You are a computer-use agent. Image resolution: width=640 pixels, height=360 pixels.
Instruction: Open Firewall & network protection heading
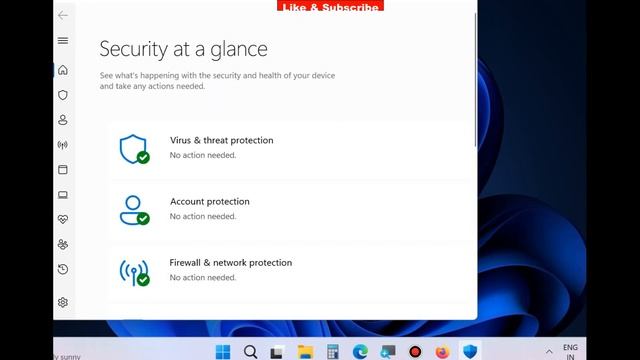231,263
